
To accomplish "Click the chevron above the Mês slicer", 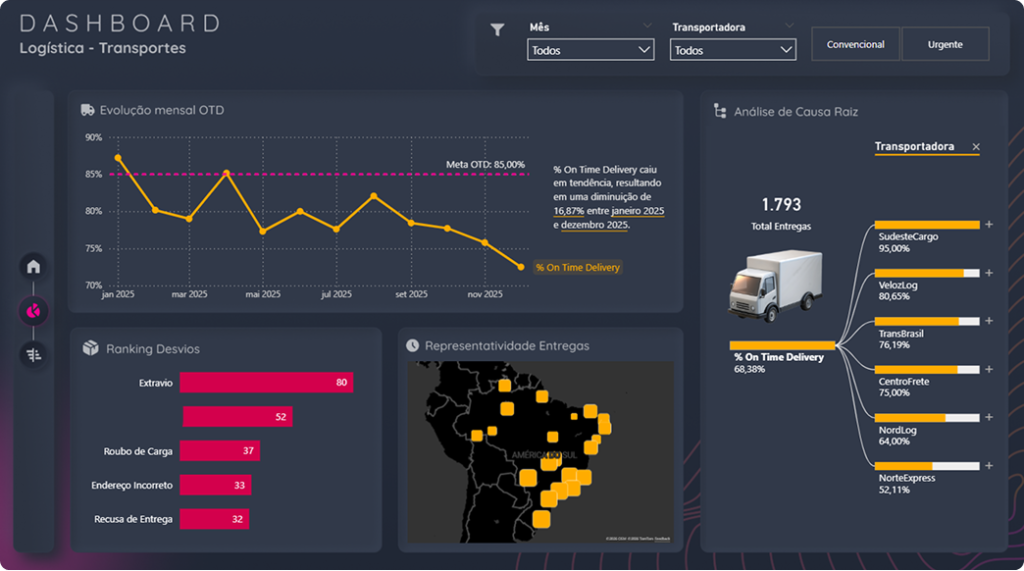I will (x=647, y=25).
